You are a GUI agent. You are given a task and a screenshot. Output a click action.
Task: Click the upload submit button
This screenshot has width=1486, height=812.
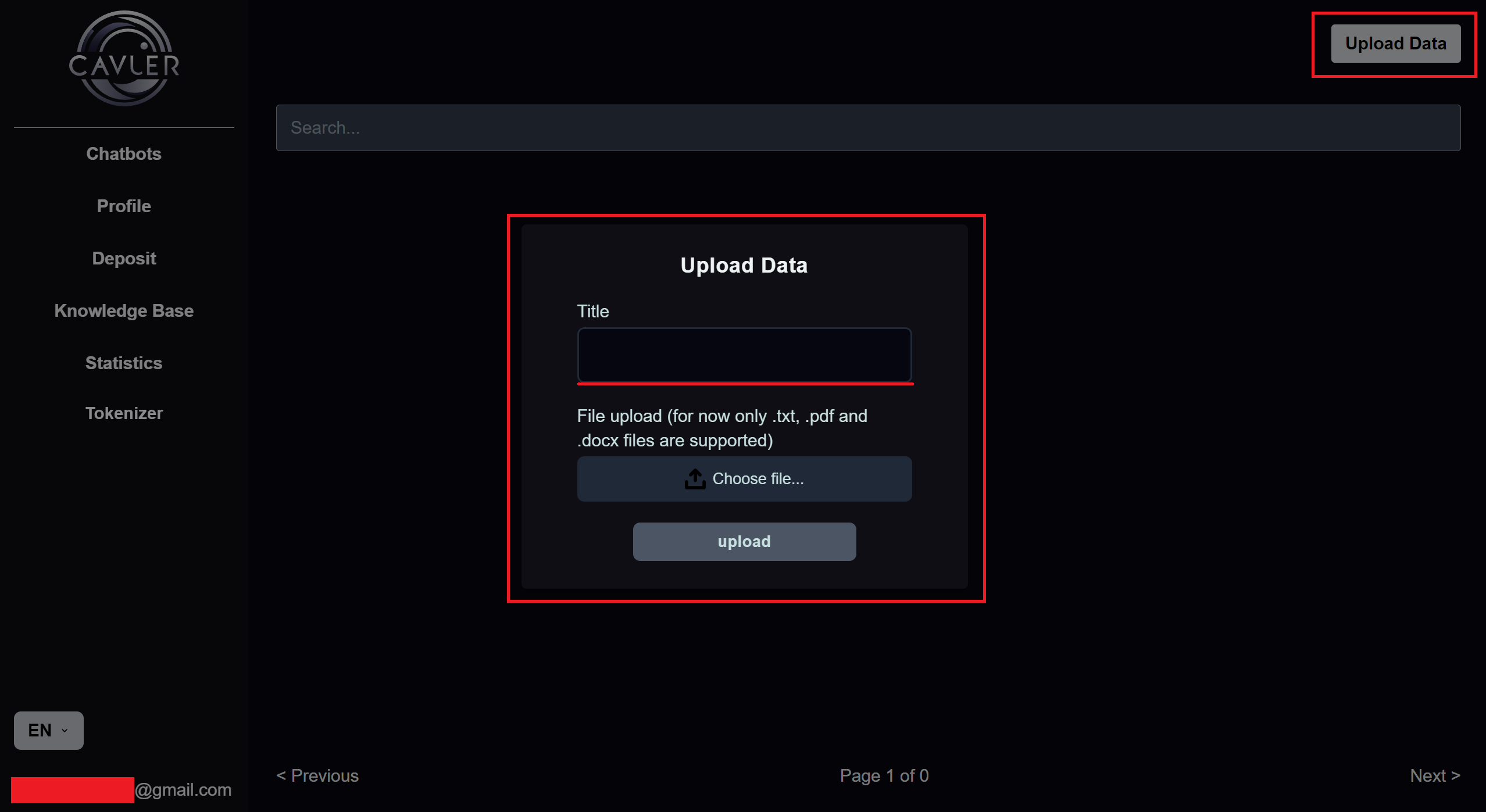744,541
